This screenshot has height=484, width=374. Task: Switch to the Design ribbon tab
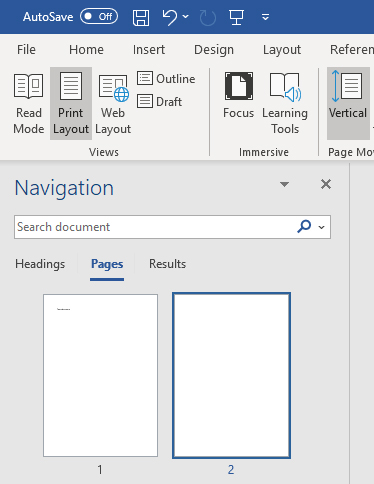(214, 50)
